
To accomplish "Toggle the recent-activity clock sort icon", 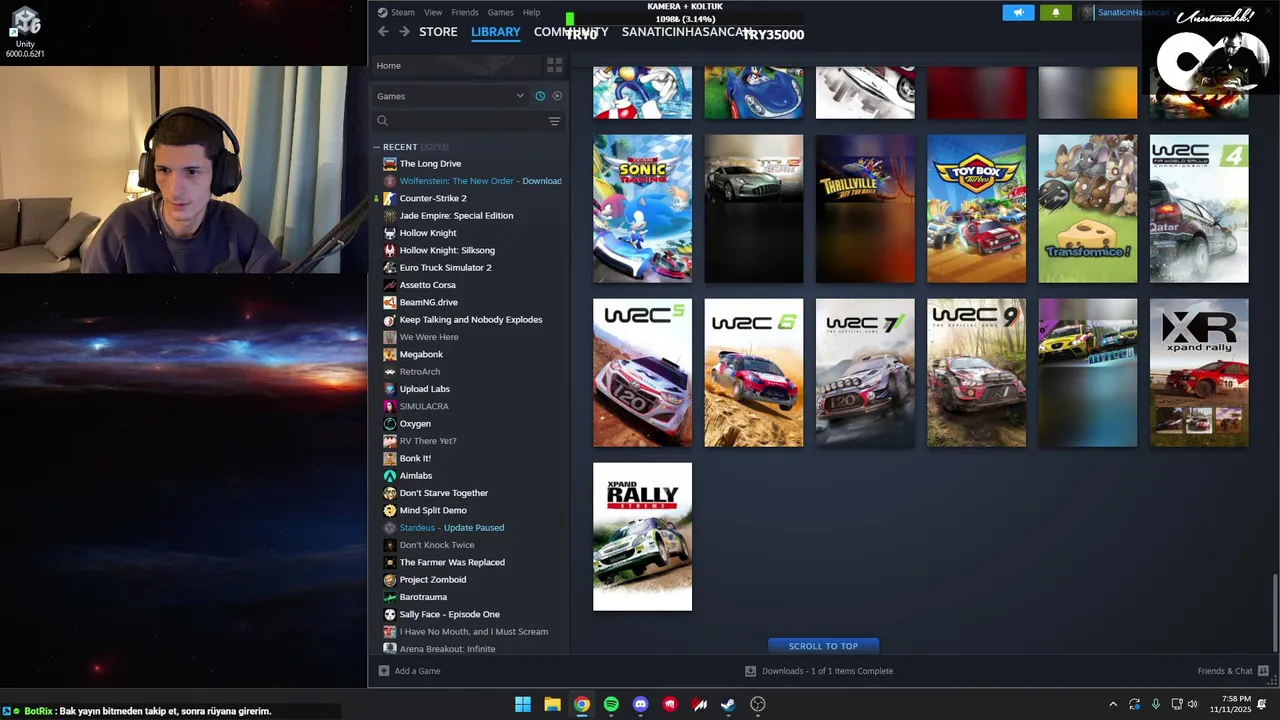I will pyautogui.click(x=540, y=96).
